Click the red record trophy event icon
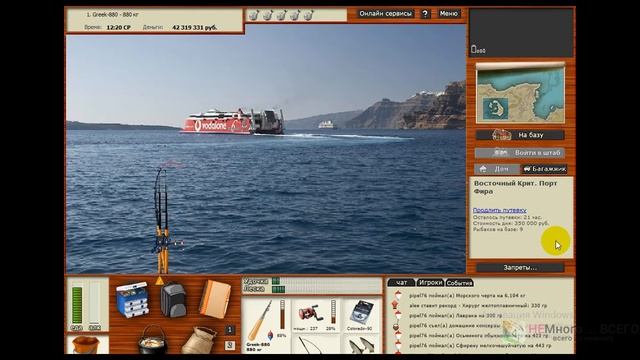This screenshot has height=360, width=640. (x=394, y=304)
